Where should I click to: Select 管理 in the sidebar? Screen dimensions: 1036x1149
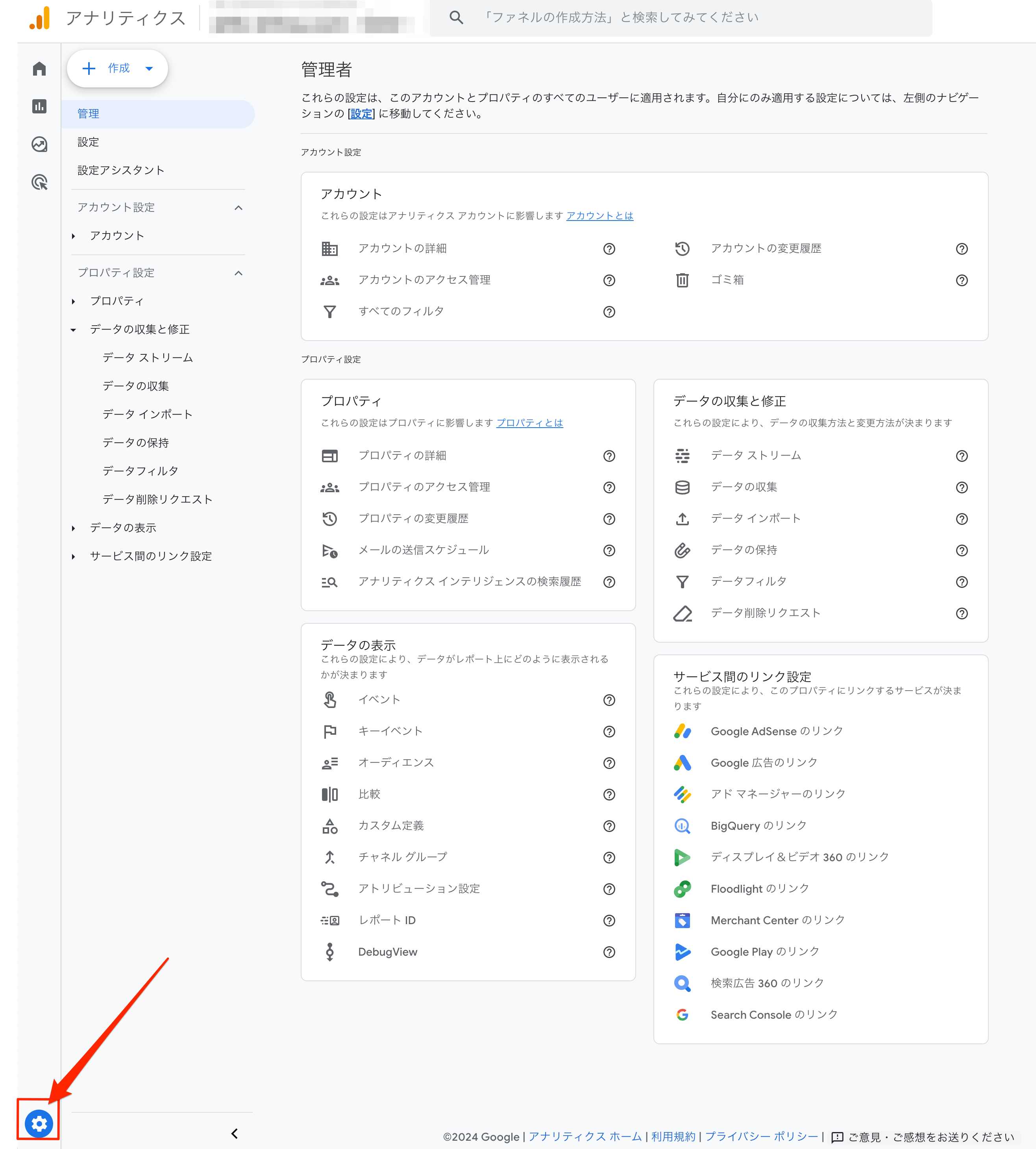tap(158, 114)
